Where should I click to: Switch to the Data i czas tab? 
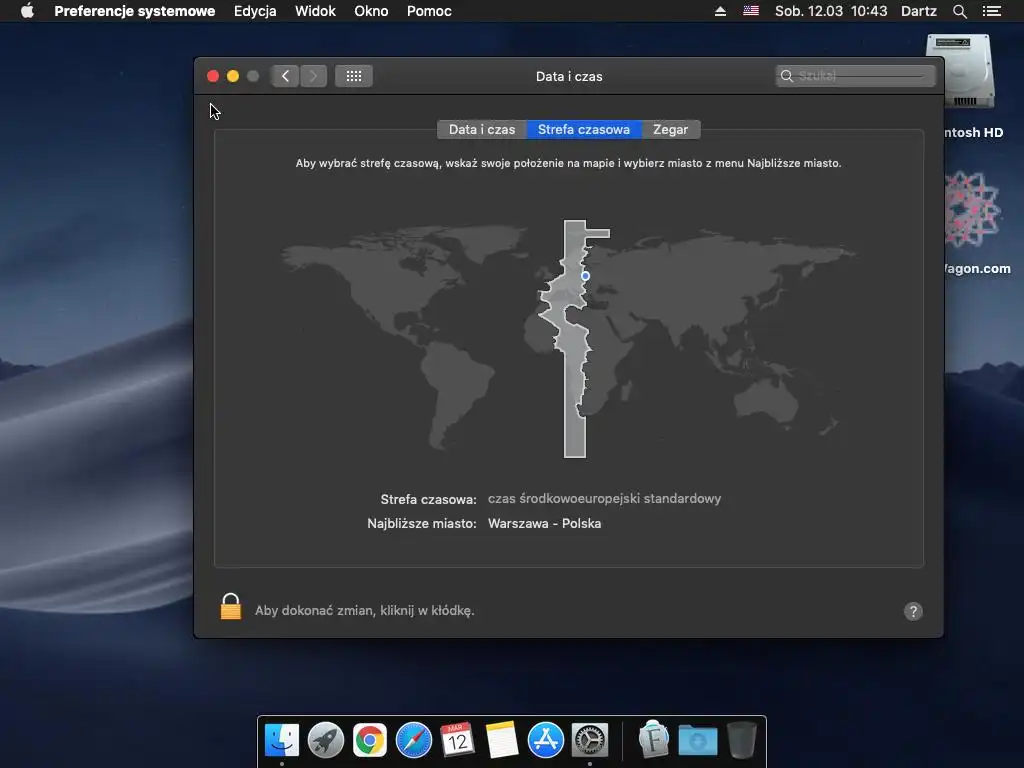click(x=482, y=129)
